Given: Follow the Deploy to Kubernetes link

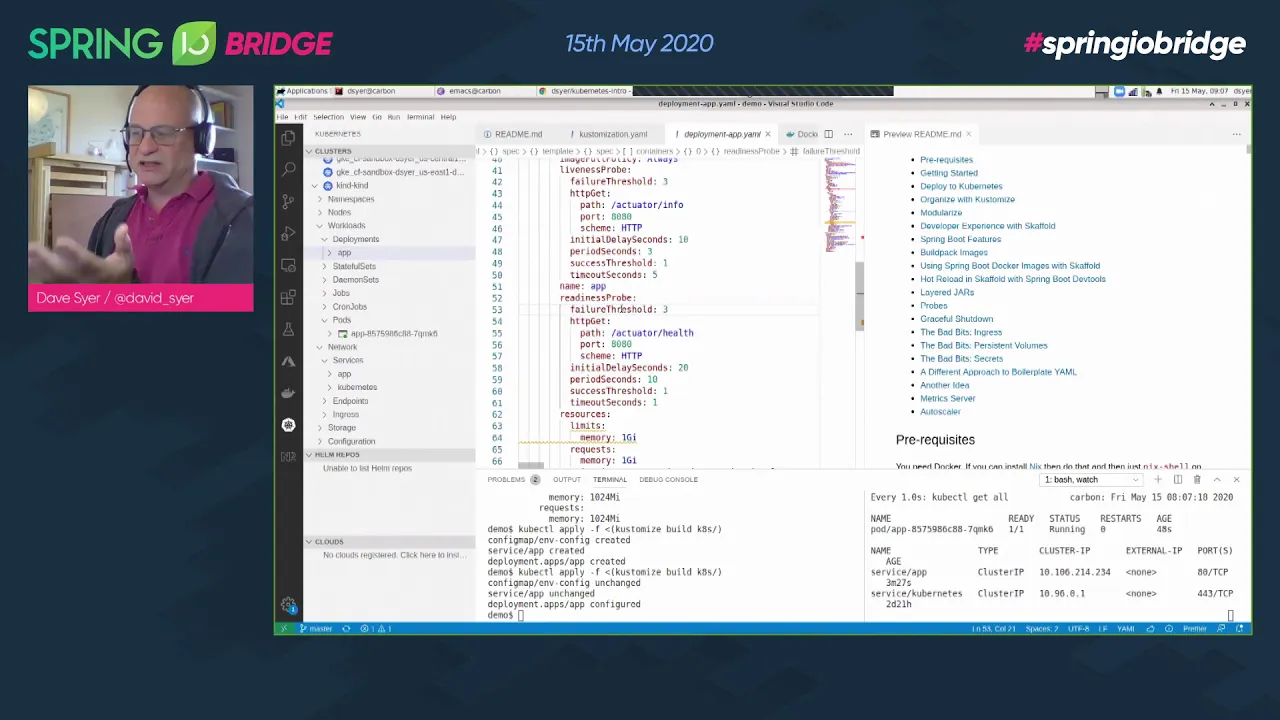Looking at the screenshot, I should pyautogui.click(x=961, y=186).
